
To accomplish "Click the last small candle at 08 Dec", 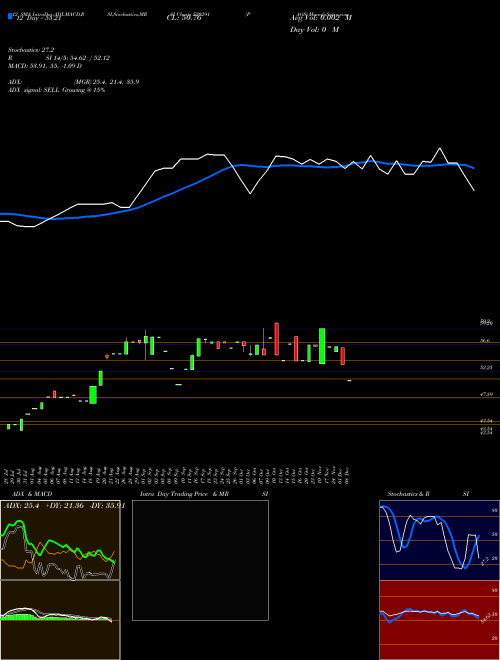I will pos(349,381).
